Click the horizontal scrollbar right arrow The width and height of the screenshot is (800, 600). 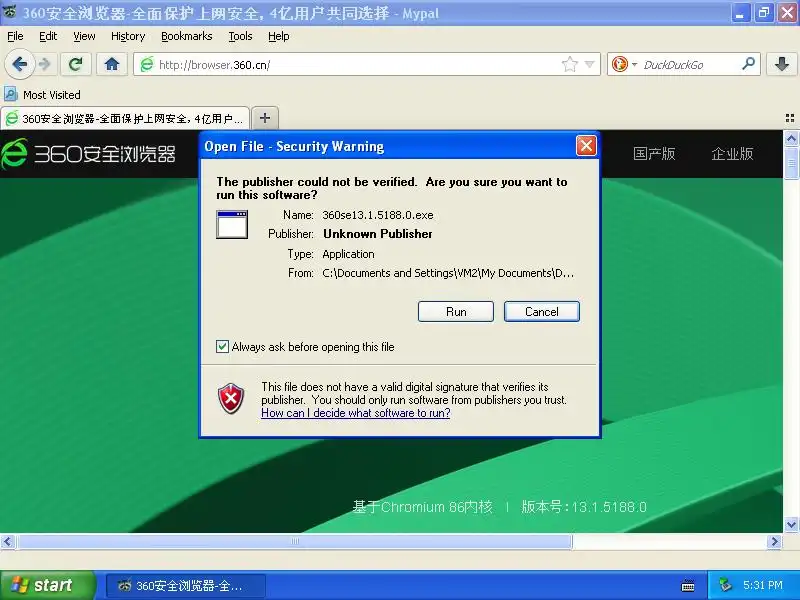tap(774, 541)
